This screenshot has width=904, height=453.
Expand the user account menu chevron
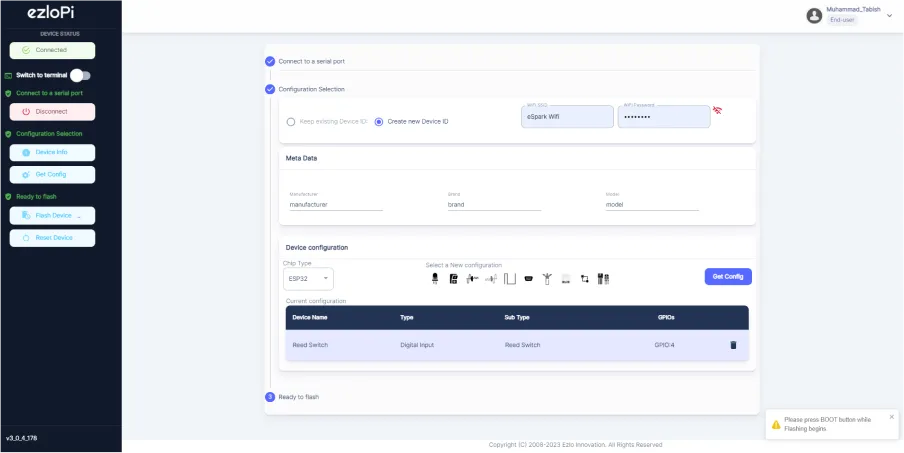click(x=889, y=15)
